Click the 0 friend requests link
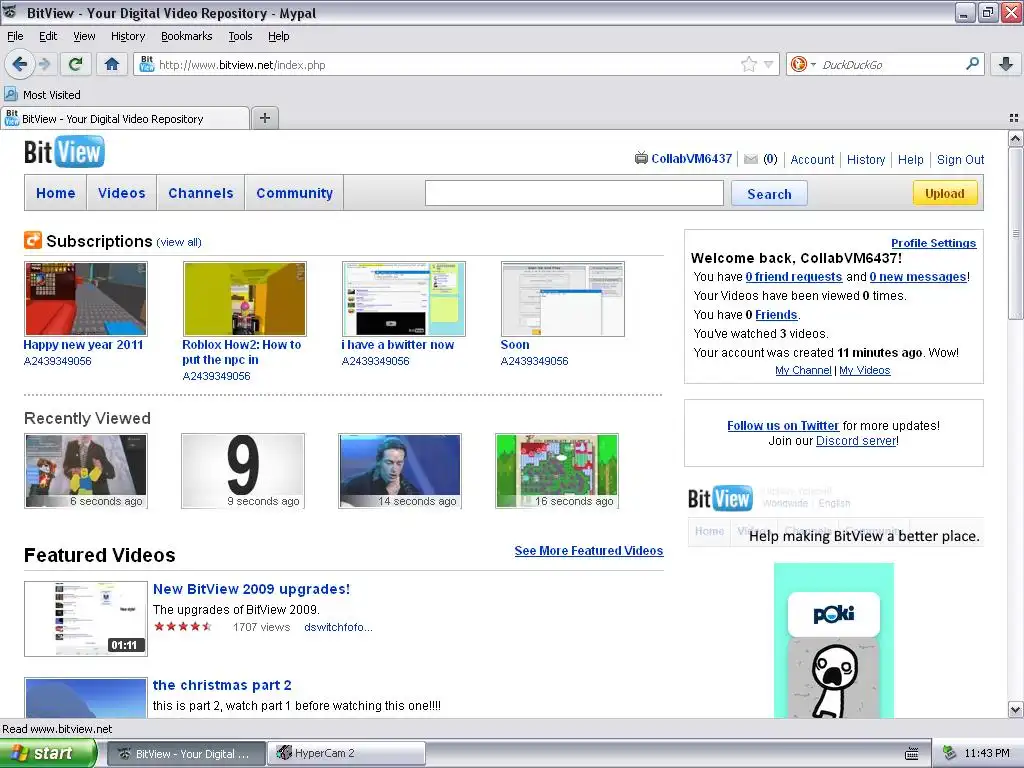 (793, 276)
